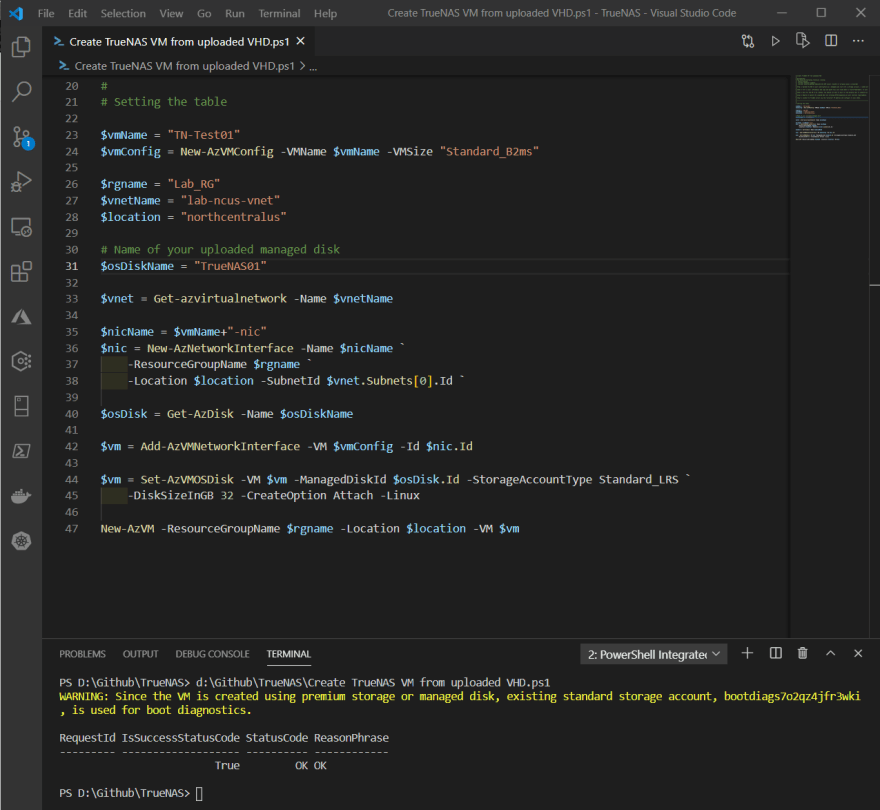Switch to the DEBUG CONSOLE panel tab
This screenshot has height=810, width=880.
(x=212, y=654)
